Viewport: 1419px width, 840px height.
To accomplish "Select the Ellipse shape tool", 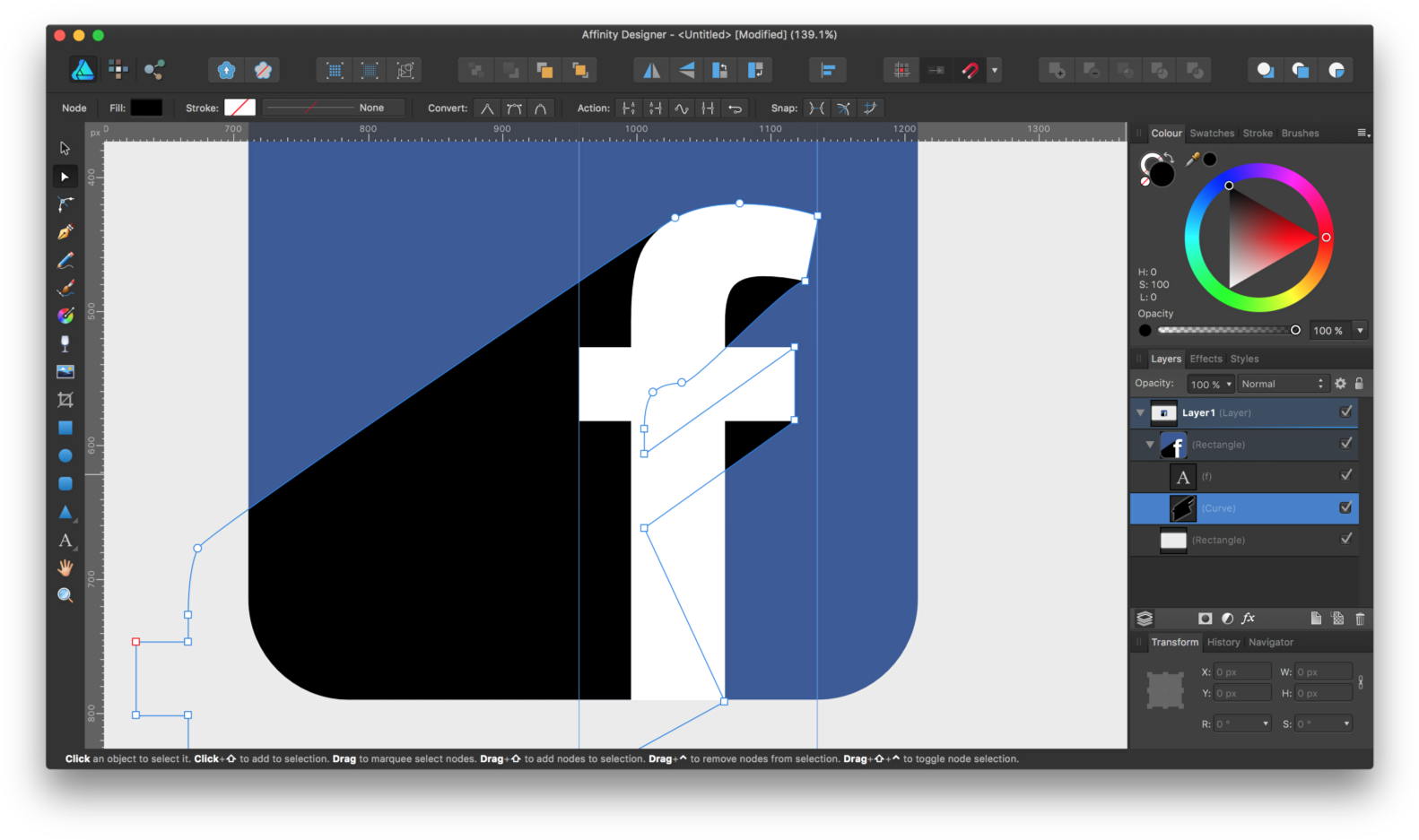I will click(x=65, y=455).
